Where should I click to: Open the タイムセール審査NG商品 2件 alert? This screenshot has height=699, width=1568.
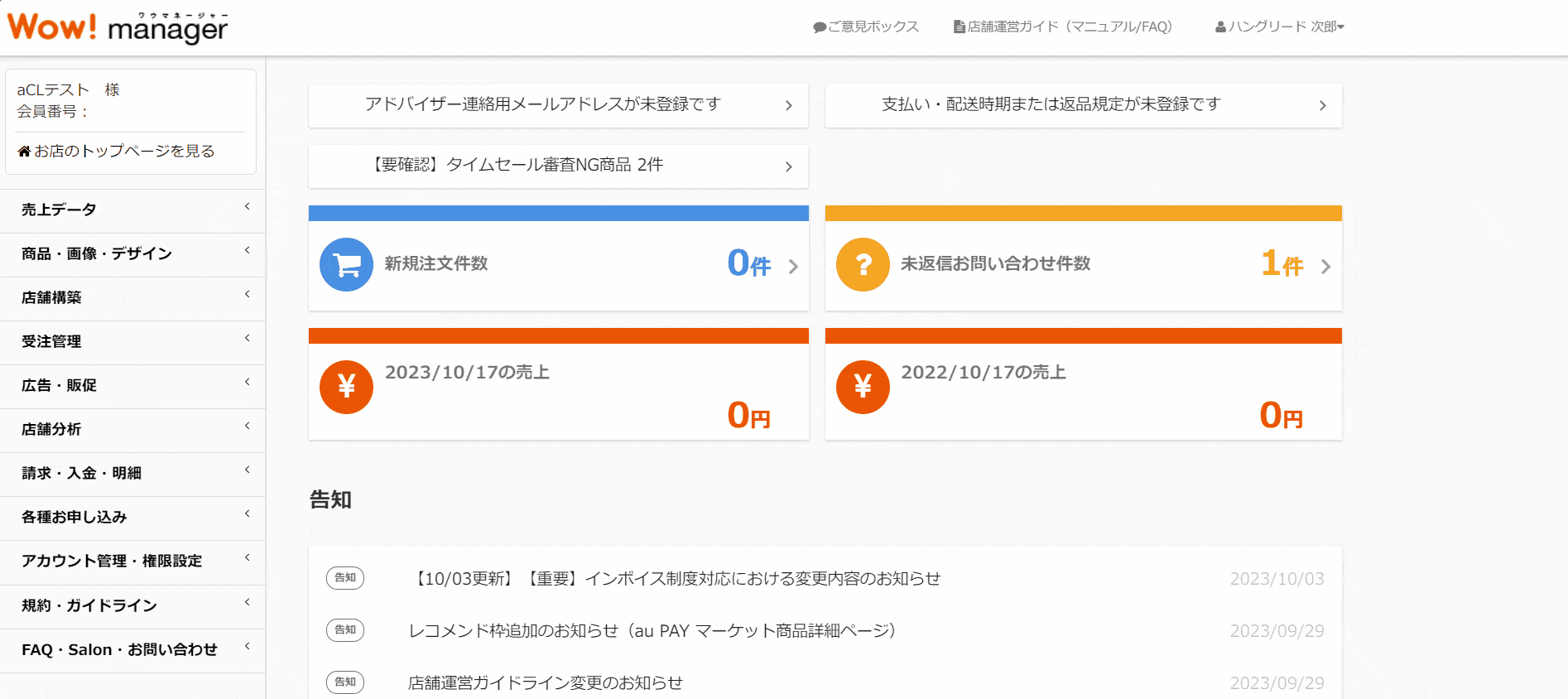557,166
